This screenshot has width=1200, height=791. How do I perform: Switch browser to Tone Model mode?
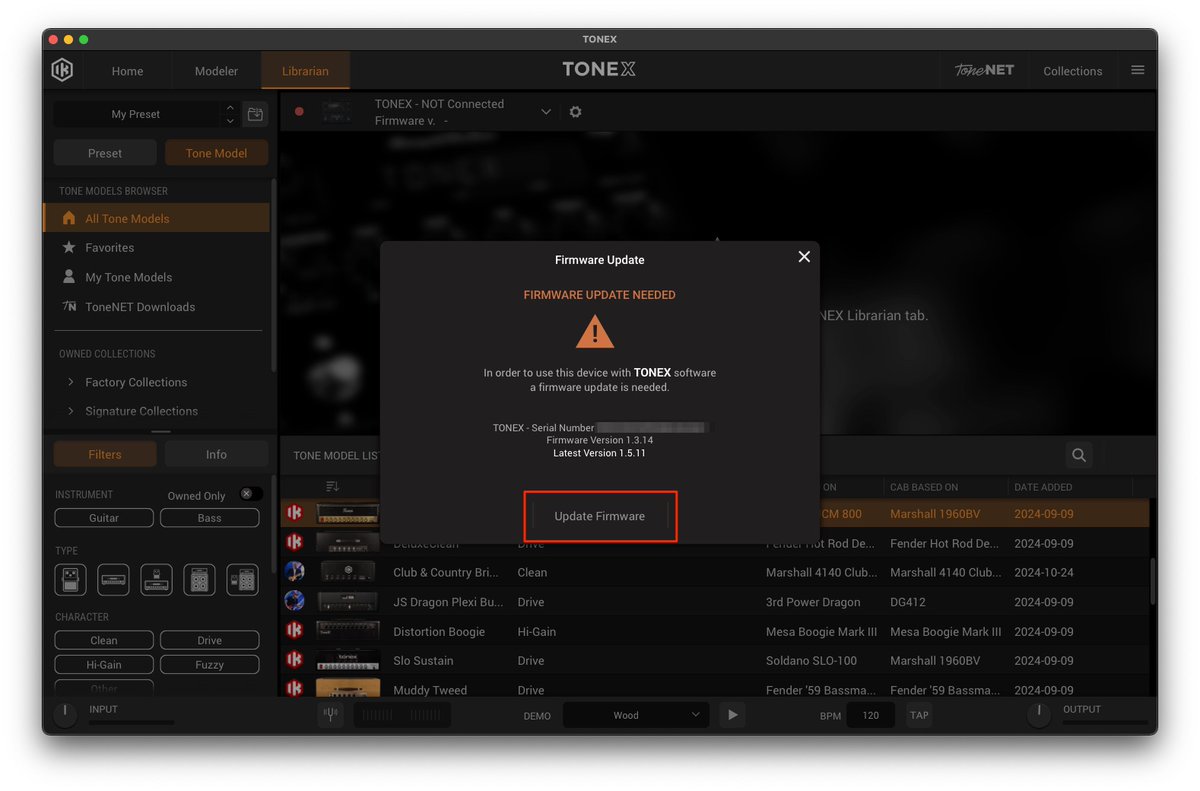(217, 153)
